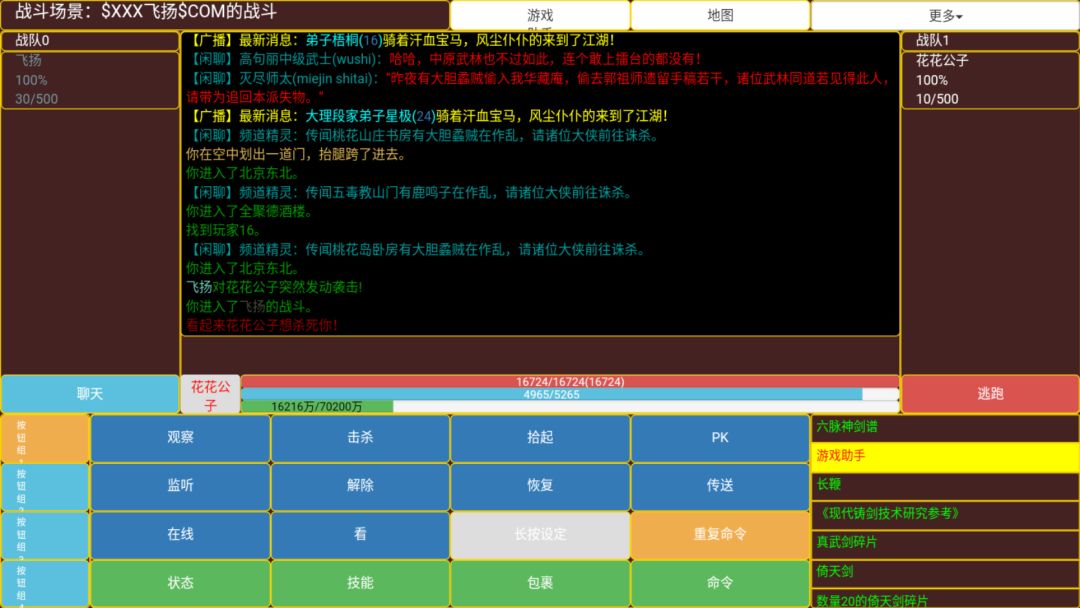Select the 花花公子 target button

pyautogui.click(x=208, y=394)
